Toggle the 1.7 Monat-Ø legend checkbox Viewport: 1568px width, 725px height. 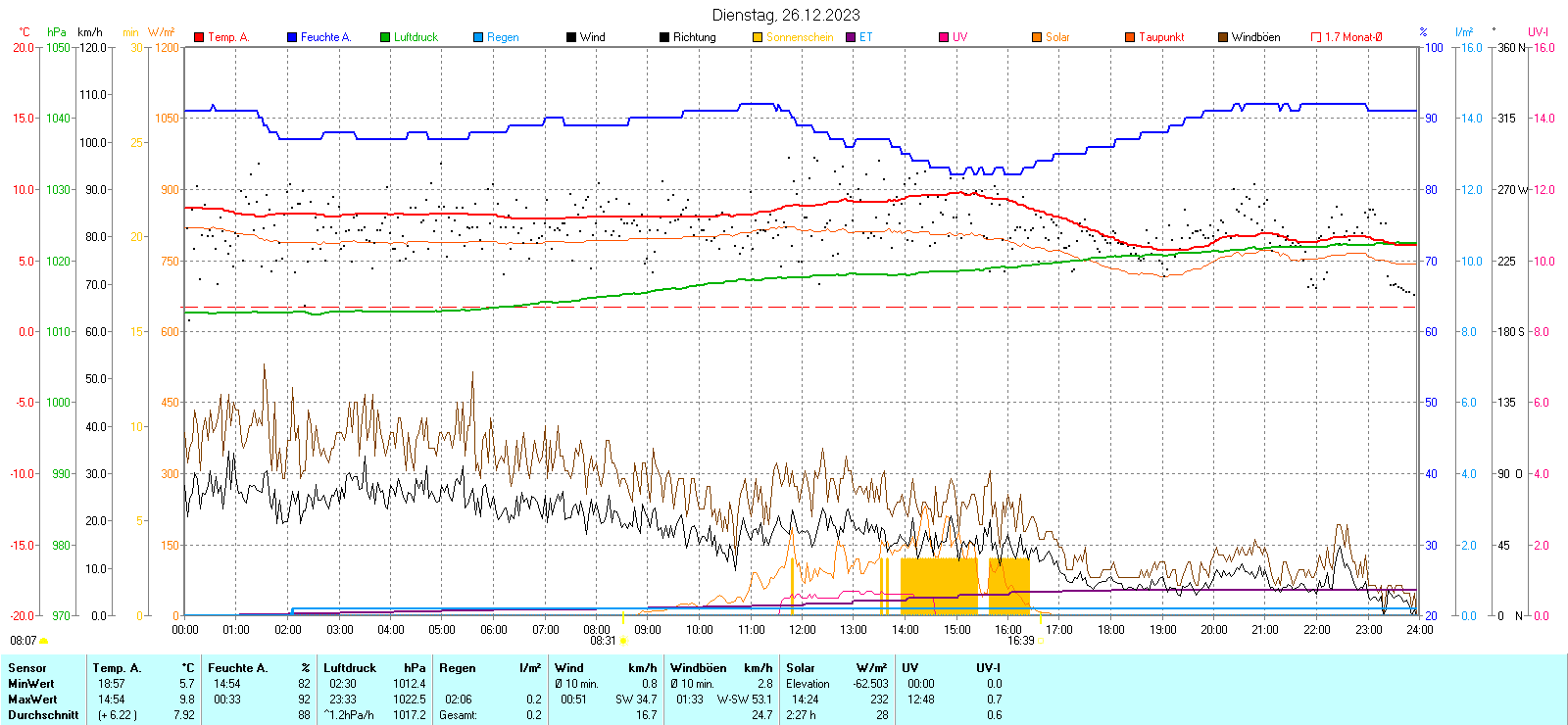pyautogui.click(x=1316, y=37)
